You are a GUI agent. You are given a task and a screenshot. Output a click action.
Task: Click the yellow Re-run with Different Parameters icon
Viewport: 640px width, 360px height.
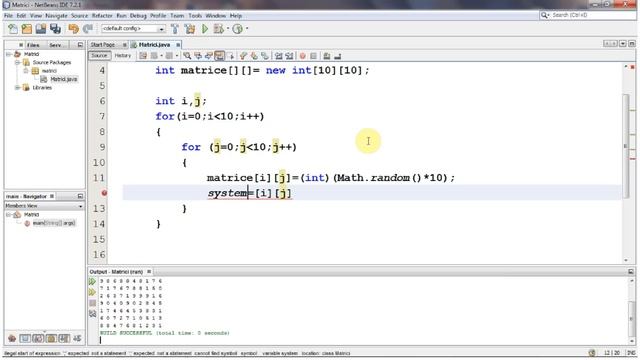point(92,292)
